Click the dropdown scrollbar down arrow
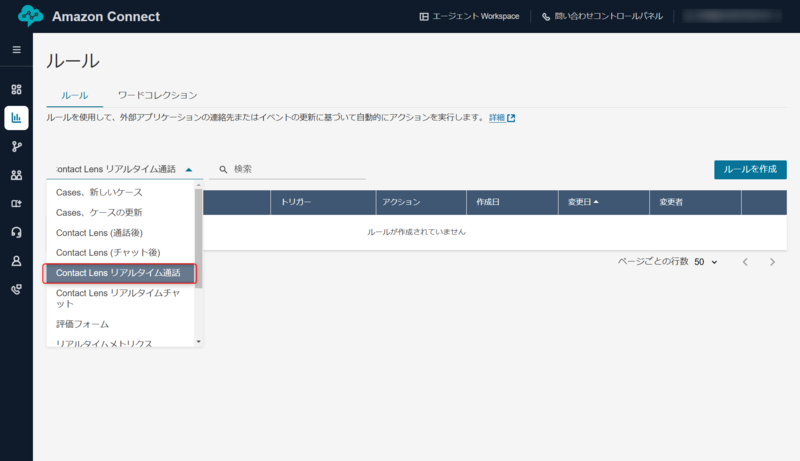Viewport: 800px width, 461px height. [198, 342]
